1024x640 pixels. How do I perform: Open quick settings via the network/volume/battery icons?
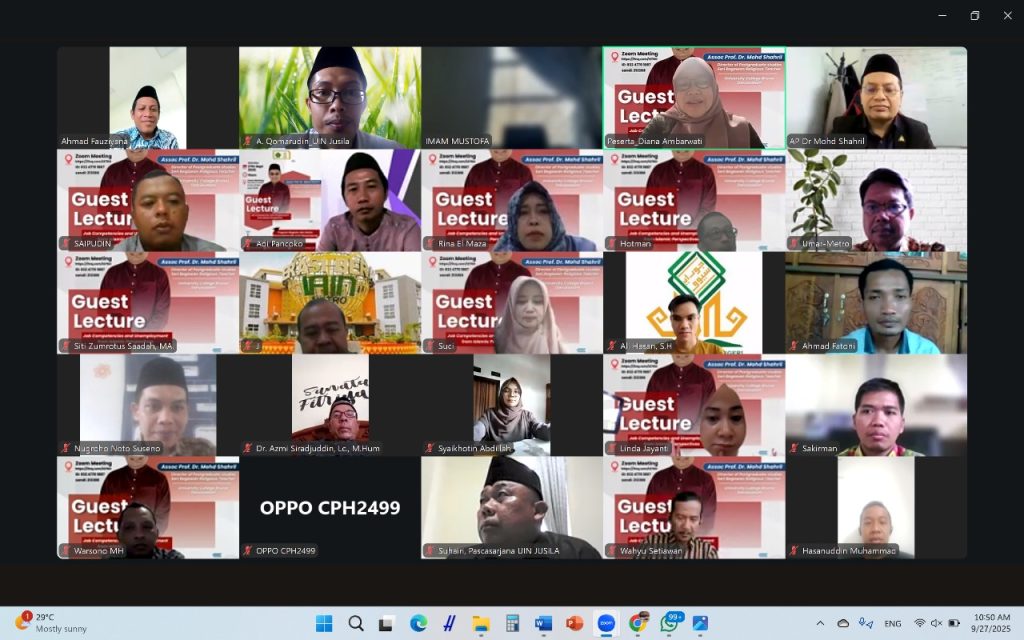[x=936, y=623]
